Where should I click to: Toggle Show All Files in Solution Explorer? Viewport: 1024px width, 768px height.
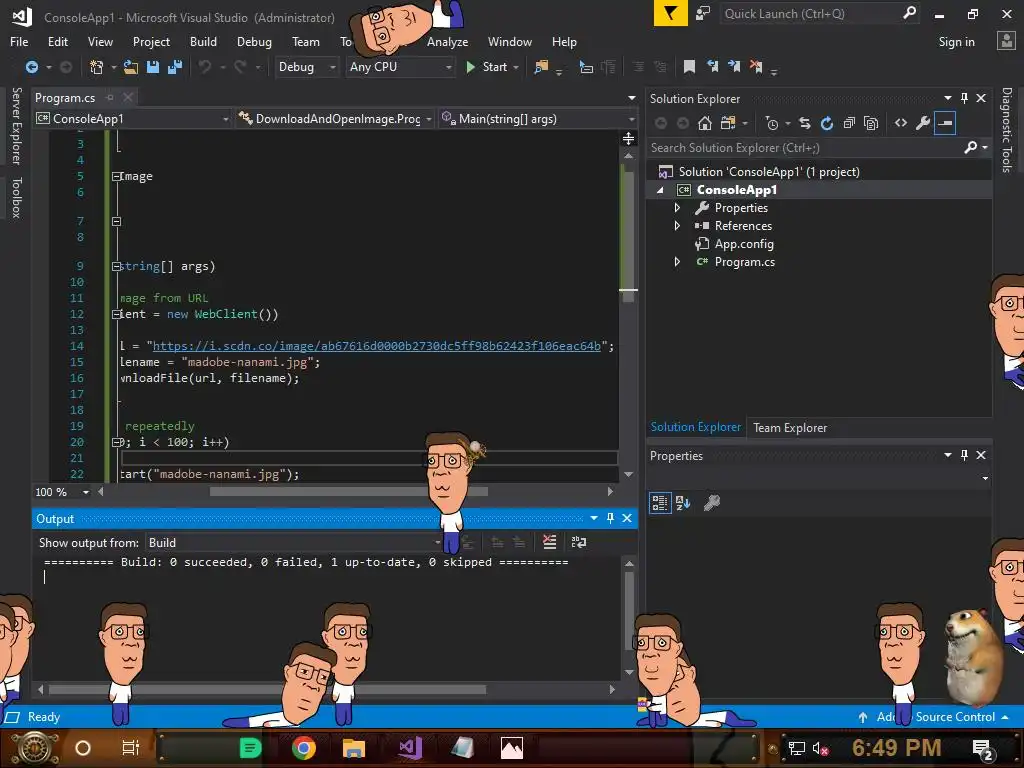[871, 123]
